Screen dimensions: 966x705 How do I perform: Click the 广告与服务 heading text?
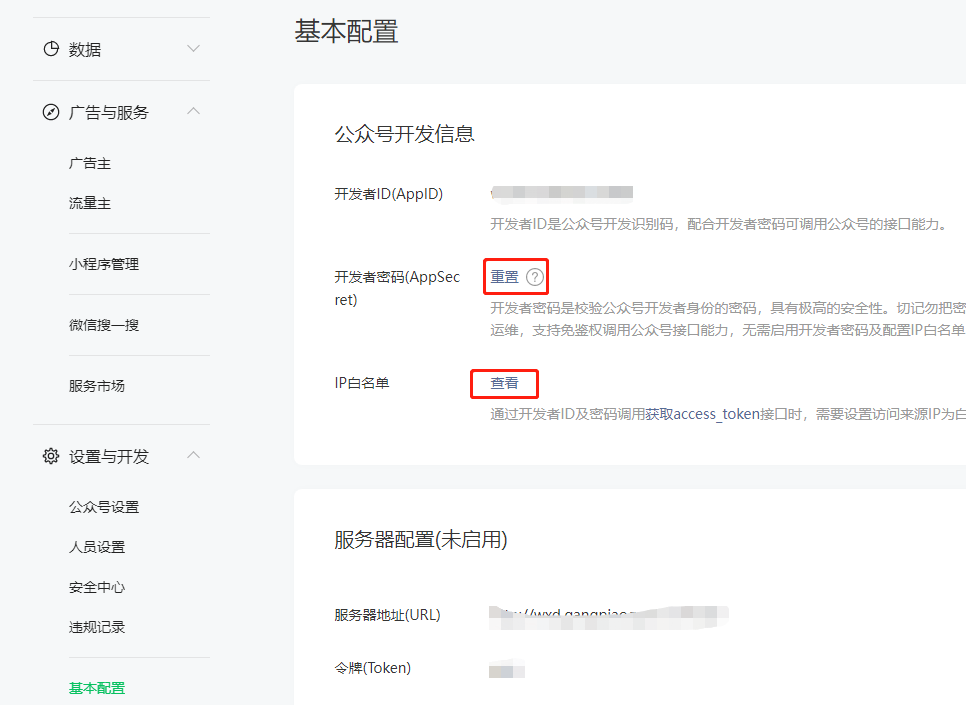click(109, 113)
